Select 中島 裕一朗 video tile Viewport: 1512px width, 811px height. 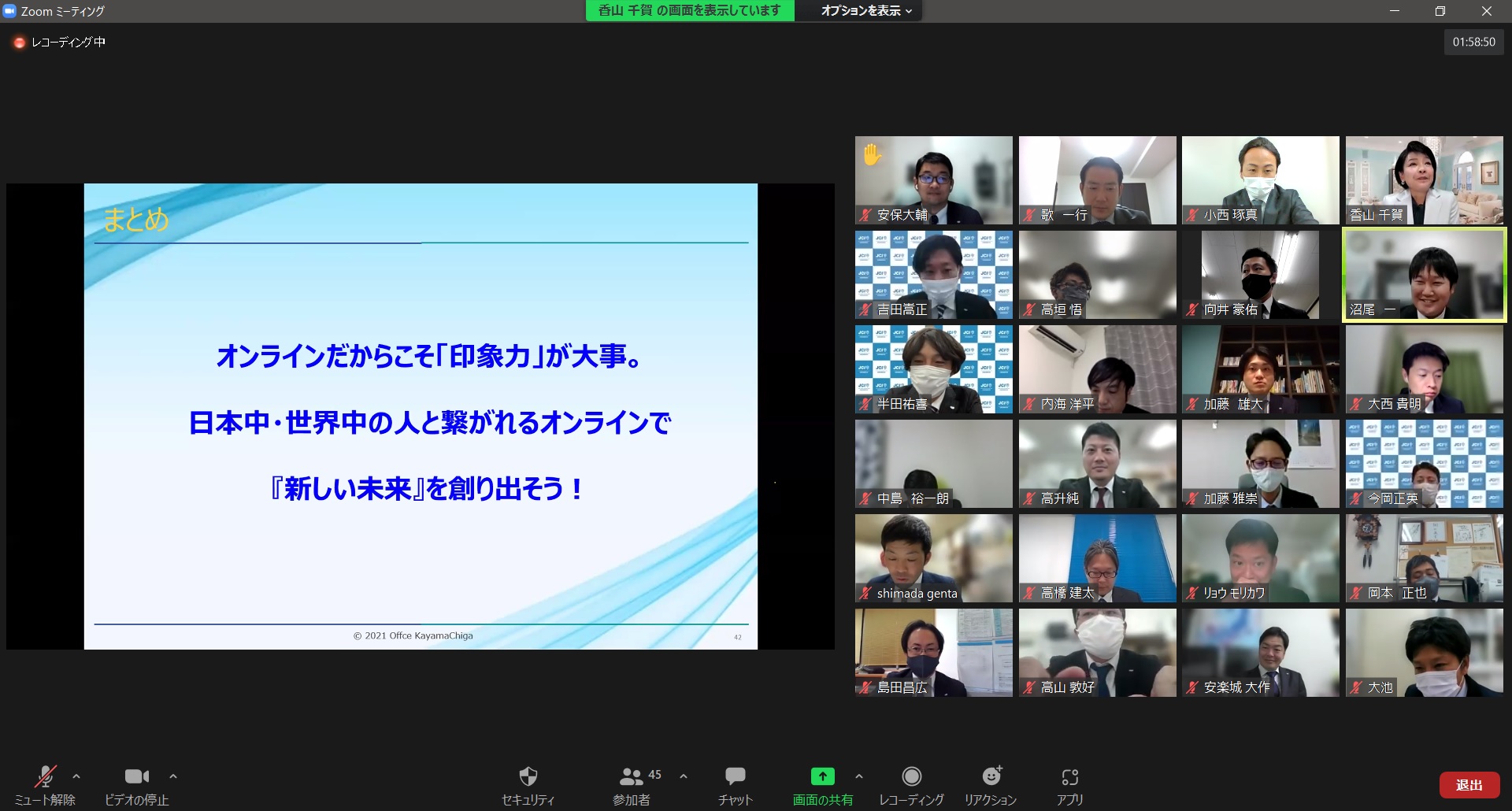point(934,464)
